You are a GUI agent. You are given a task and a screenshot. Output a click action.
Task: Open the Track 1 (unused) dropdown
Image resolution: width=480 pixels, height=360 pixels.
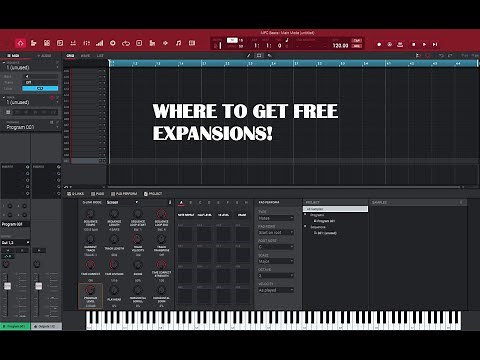point(31,102)
